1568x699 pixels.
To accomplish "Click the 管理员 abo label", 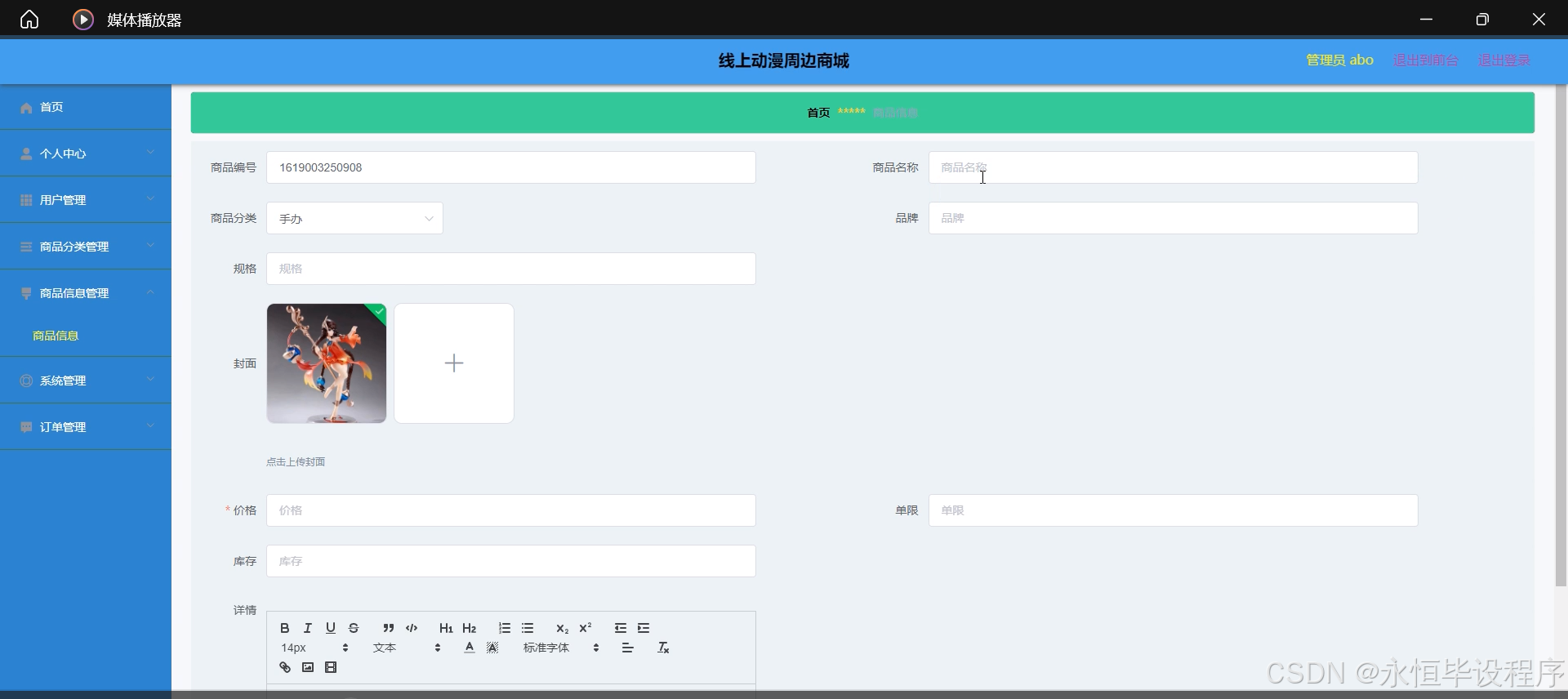I will [1339, 60].
